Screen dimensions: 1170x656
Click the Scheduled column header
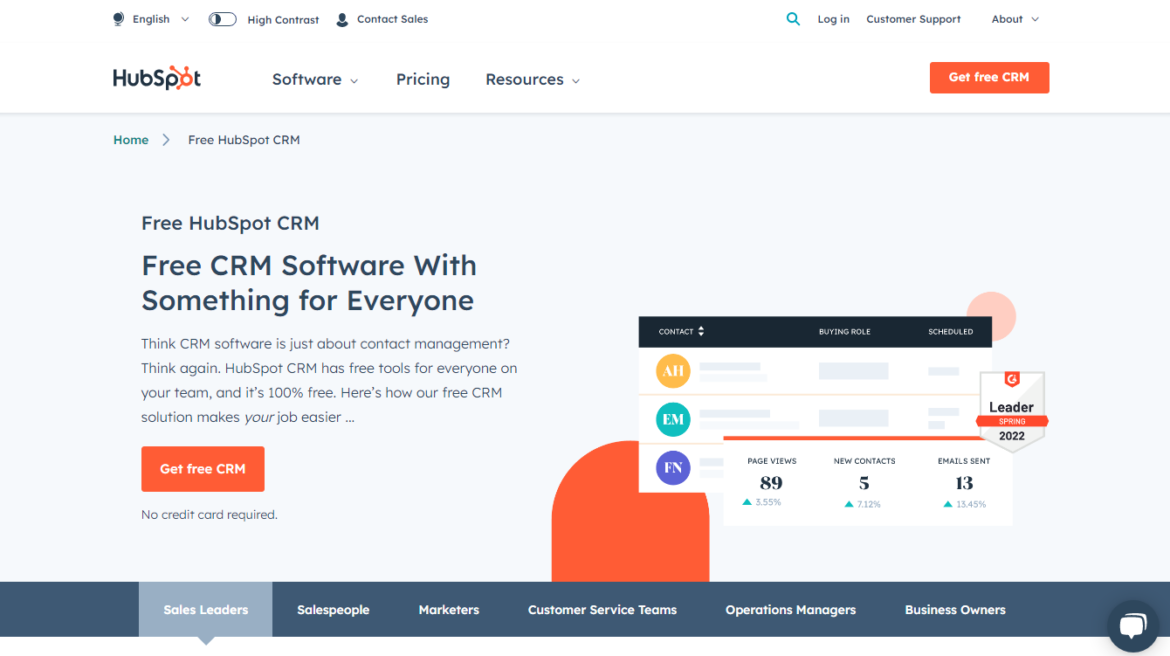pos(950,331)
